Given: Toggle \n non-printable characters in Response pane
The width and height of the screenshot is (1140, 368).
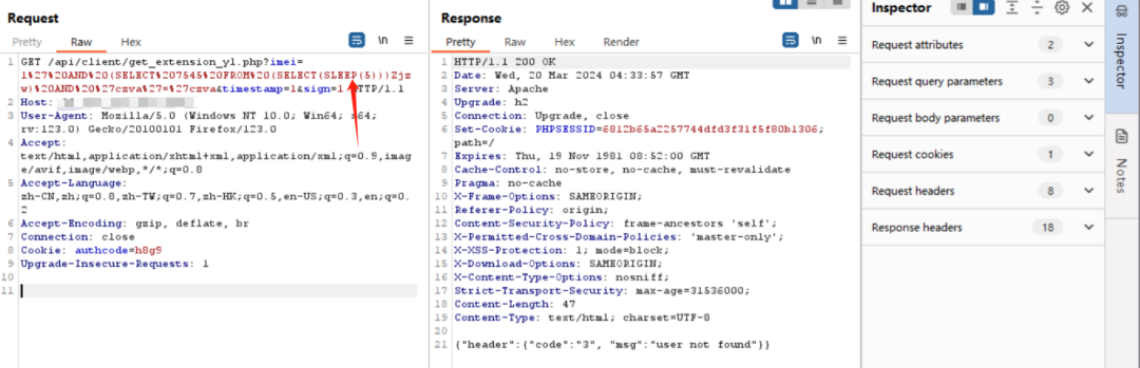Looking at the screenshot, I should click(817, 41).
